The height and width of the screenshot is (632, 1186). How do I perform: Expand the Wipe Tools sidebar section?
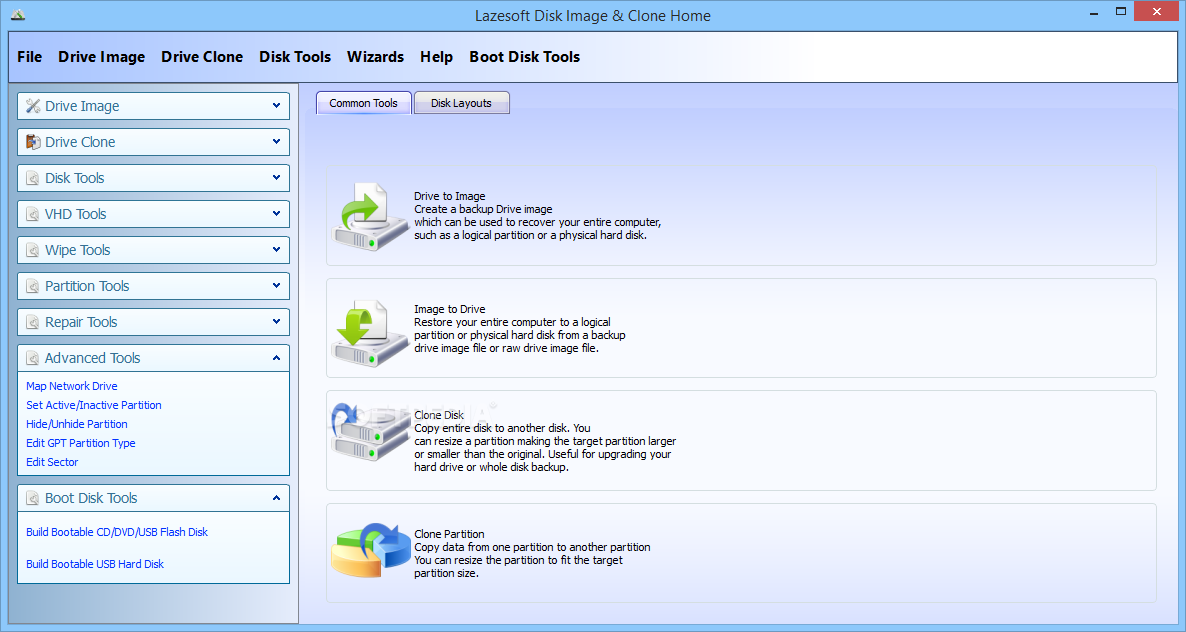coord(276,249)
